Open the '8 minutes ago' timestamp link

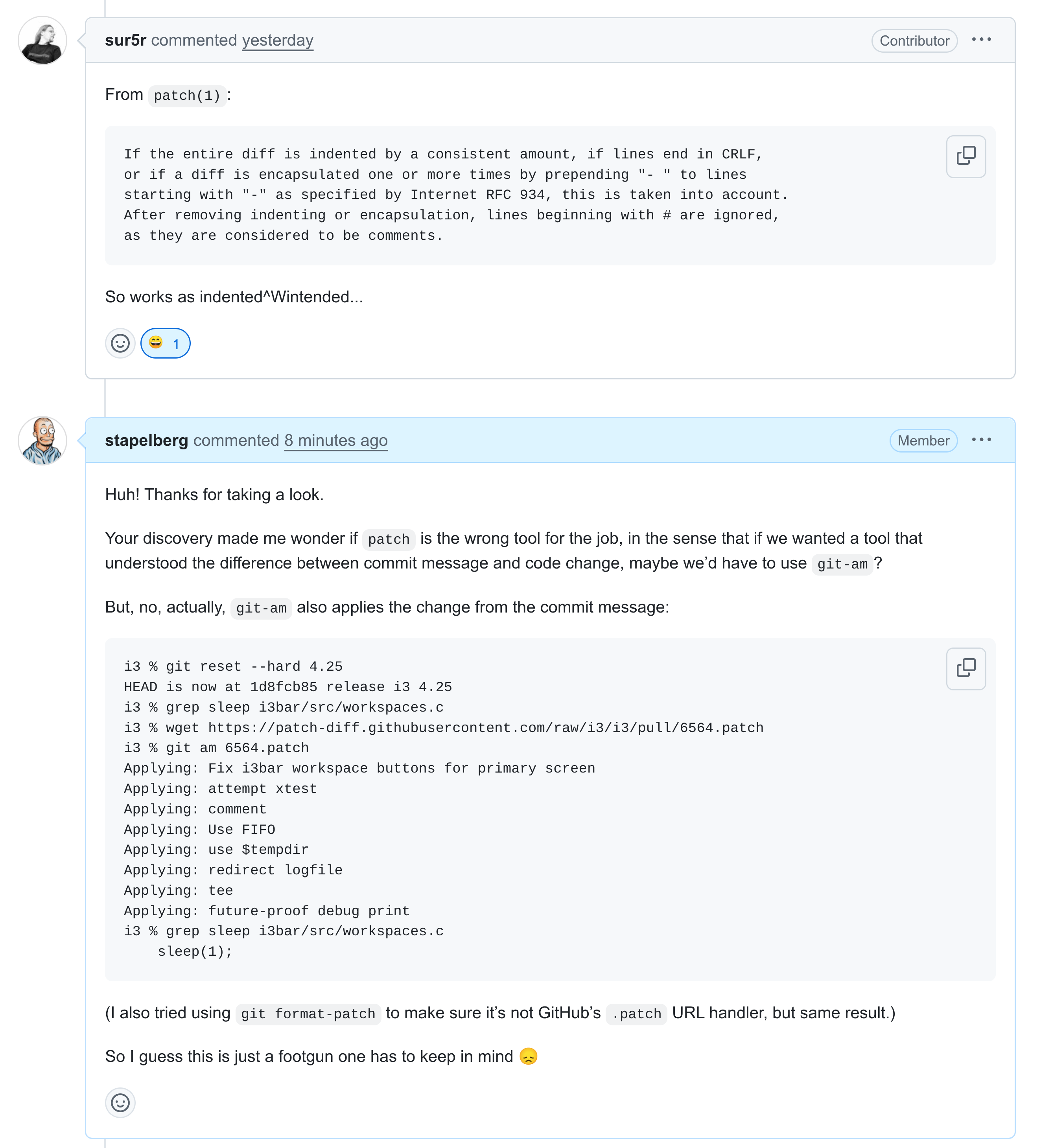click(335, 441)
